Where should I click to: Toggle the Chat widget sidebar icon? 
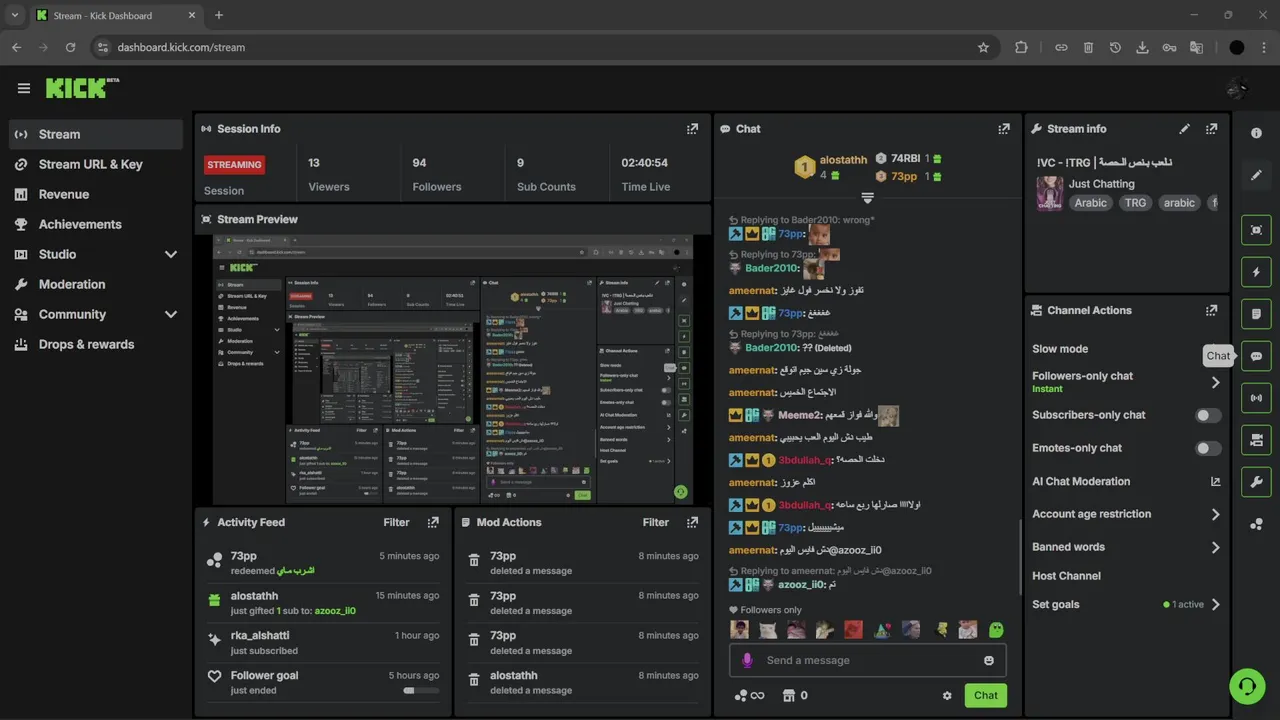1257,356
